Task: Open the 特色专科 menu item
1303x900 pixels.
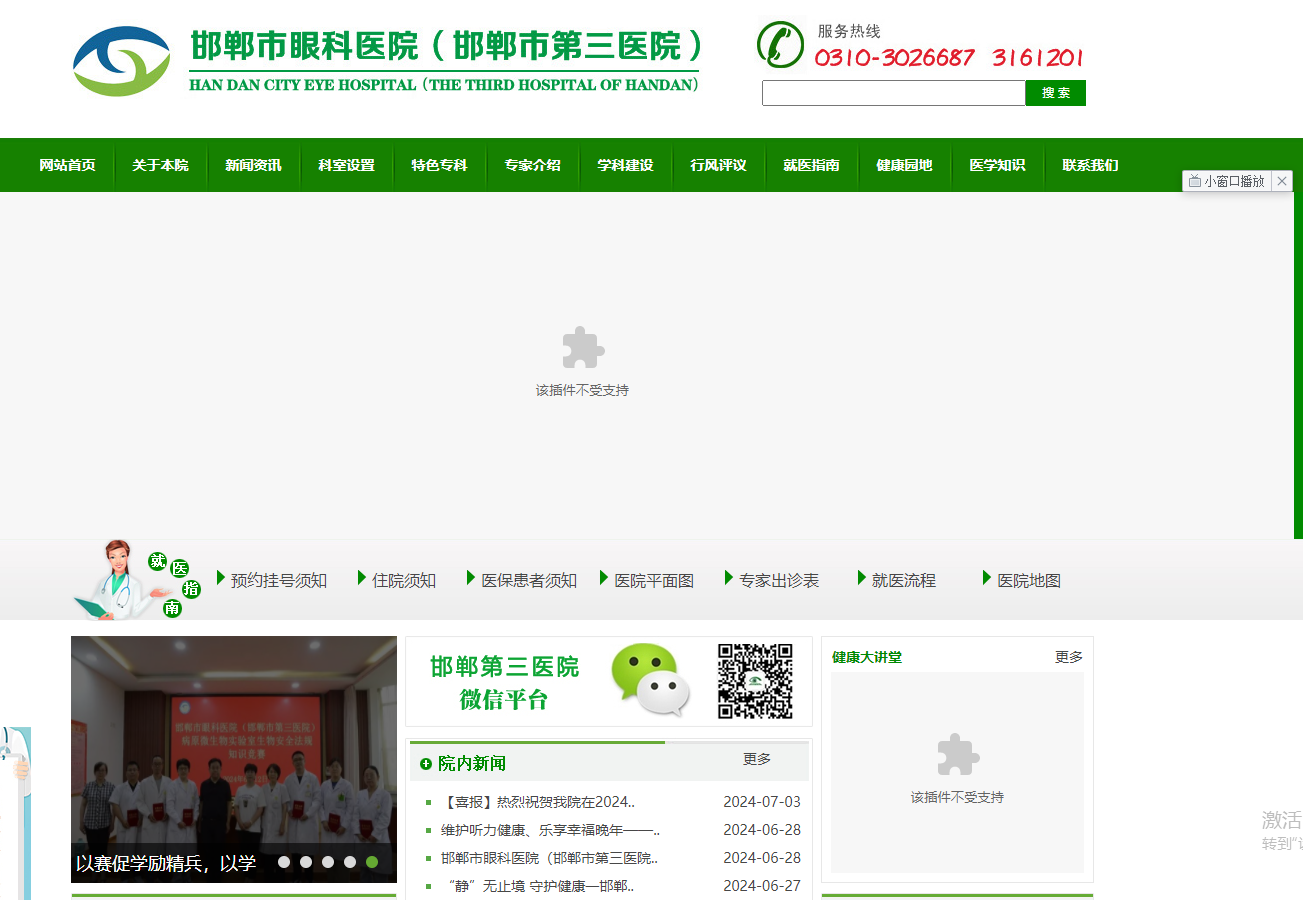Action: 439,165
